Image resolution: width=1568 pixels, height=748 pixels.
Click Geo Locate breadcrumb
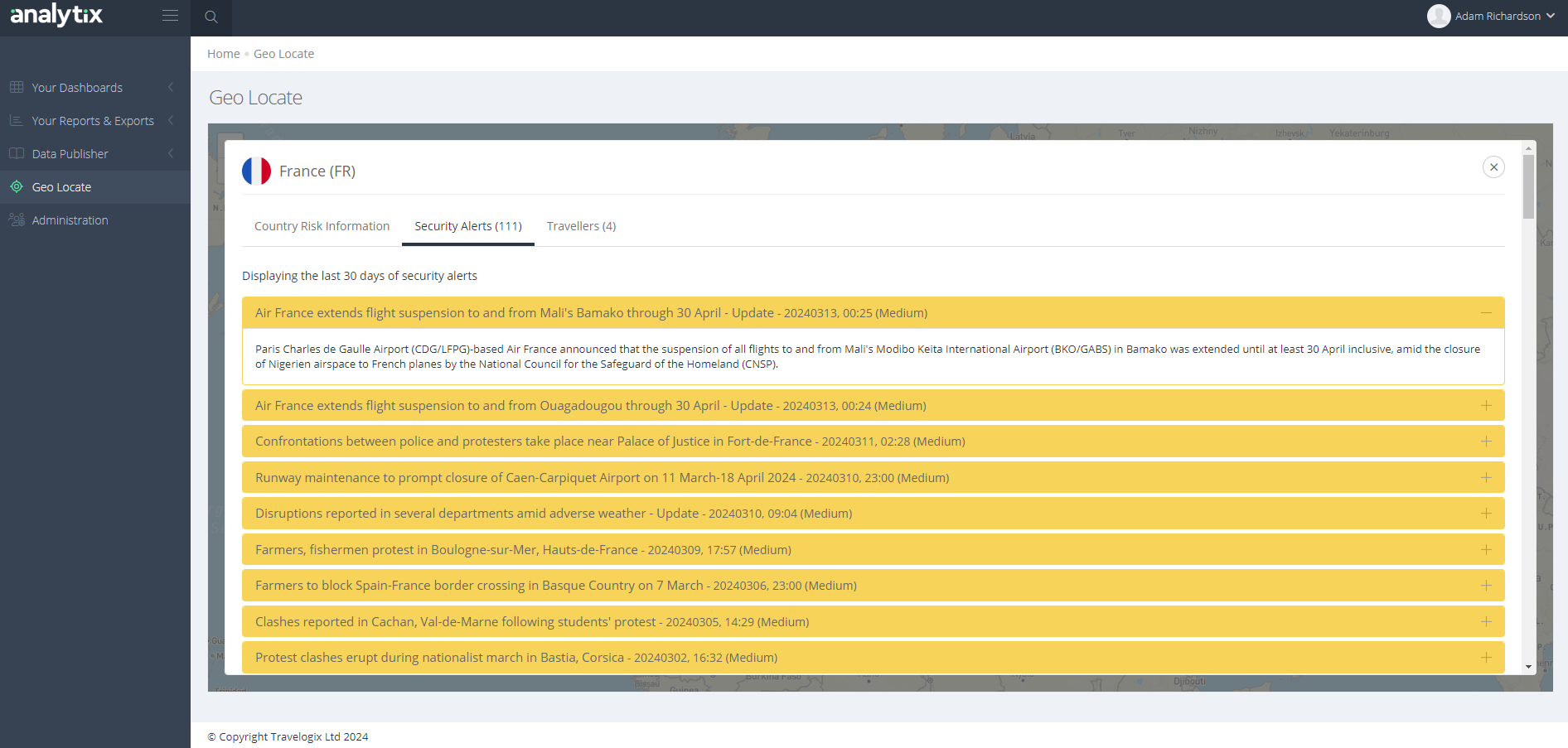[x=283, y=54]
